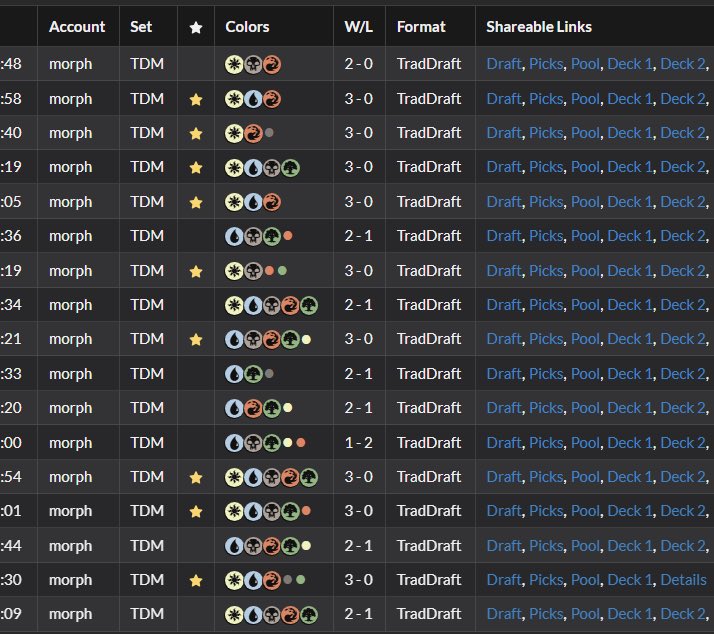Viewport: 714px width, 634px height.
Task: Open the Deck 1 link in the :05 row
Action: [630, 202]
